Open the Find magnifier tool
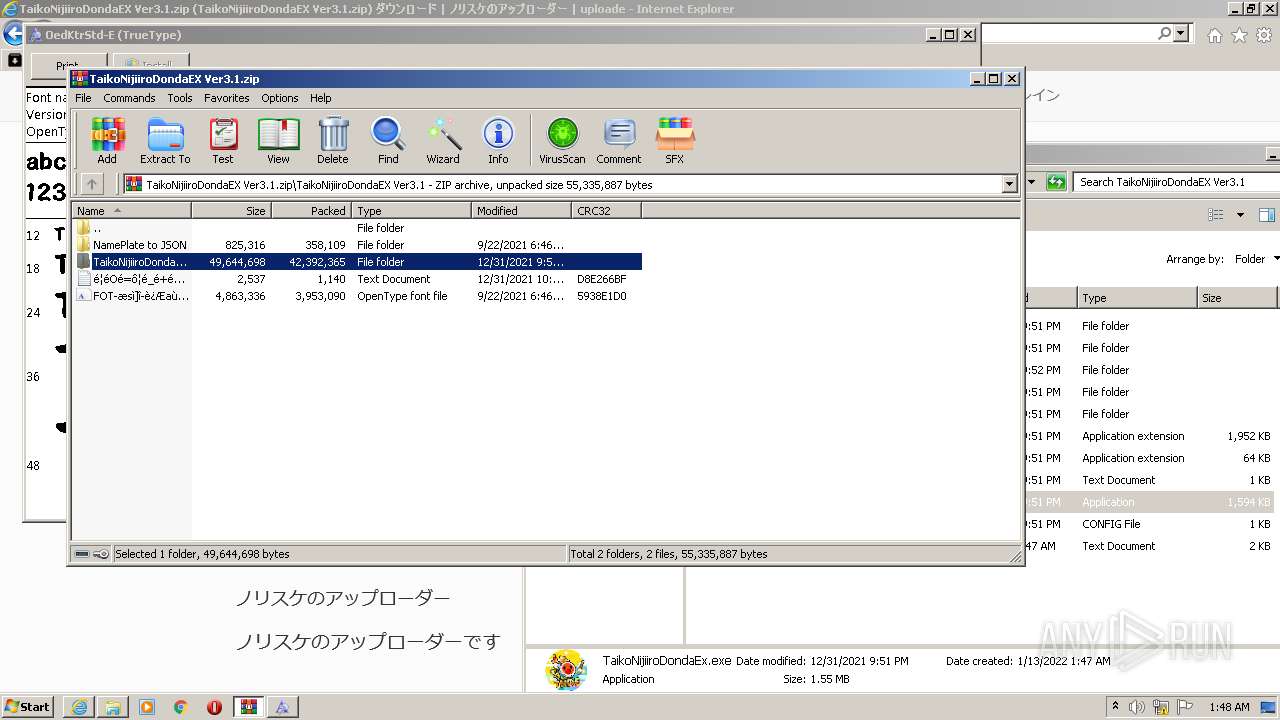The width and height of the screenshot is (1280, 720). [x=388, y=140]
